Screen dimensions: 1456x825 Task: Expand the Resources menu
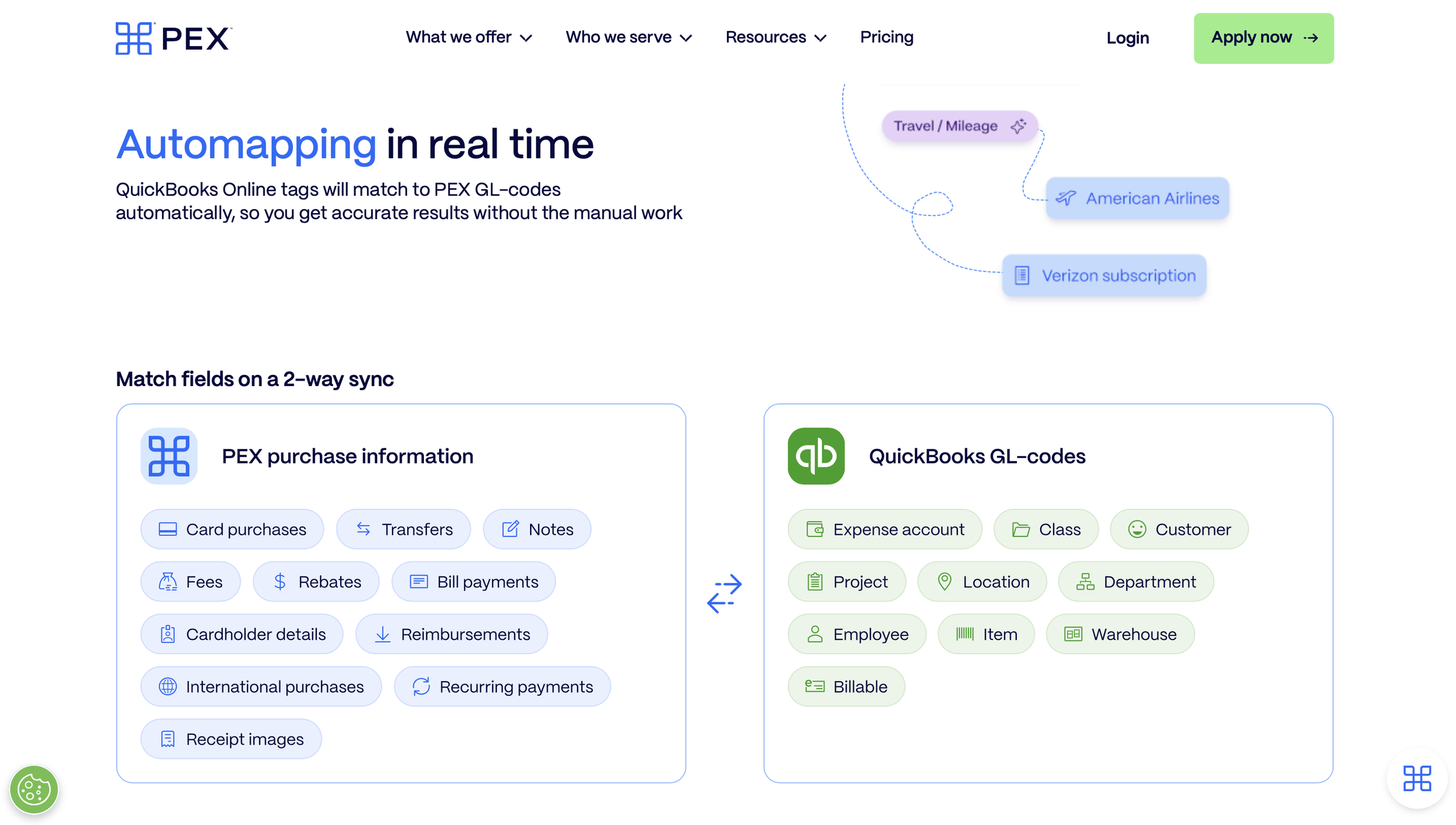[x=776, y=37]
